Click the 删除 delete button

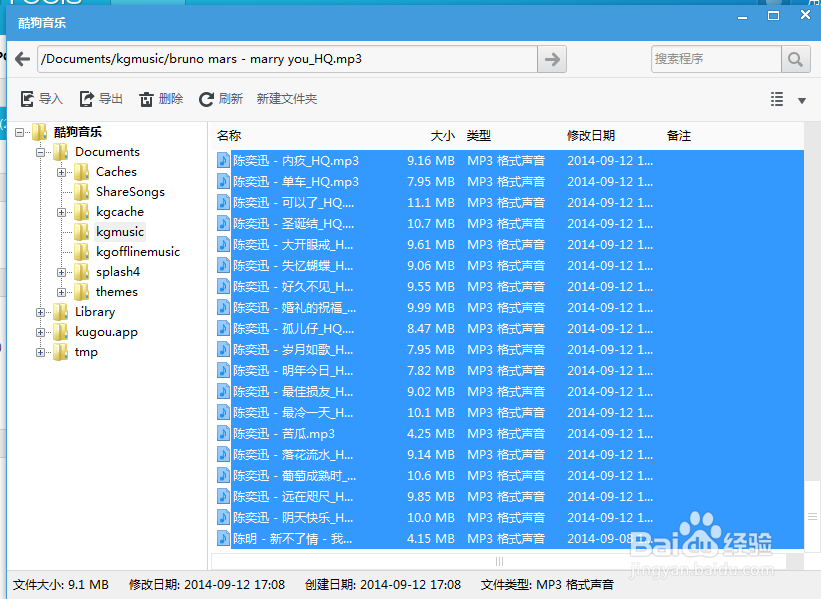pos(161,98)
